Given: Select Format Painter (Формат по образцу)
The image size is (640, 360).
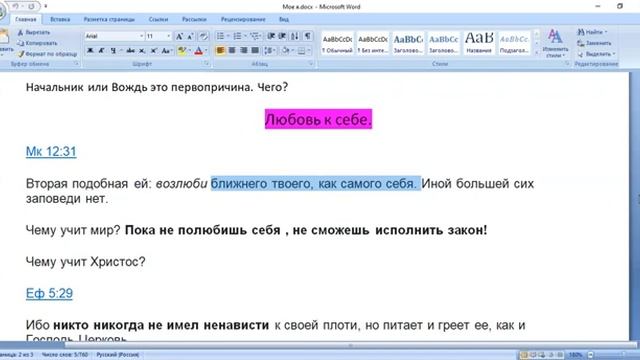Looking at the screenshot, I should coord(47,53).
